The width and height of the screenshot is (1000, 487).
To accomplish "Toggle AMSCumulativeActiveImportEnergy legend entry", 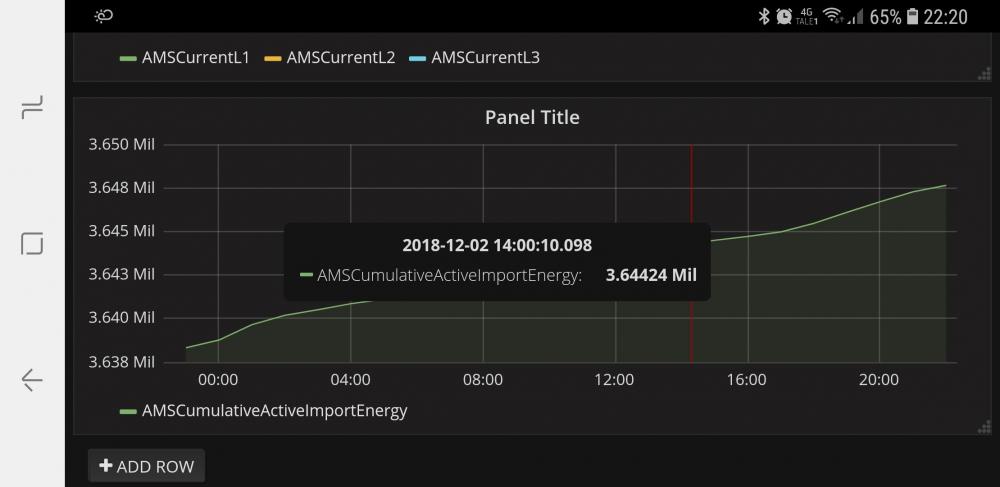I will (x=274, y=410).
